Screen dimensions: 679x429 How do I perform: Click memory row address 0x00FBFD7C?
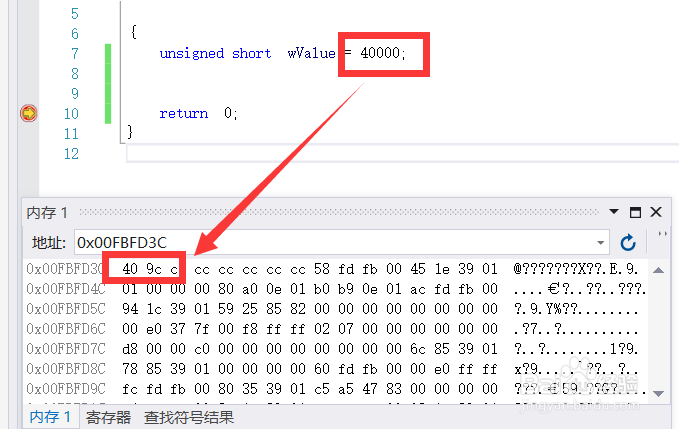66,348
